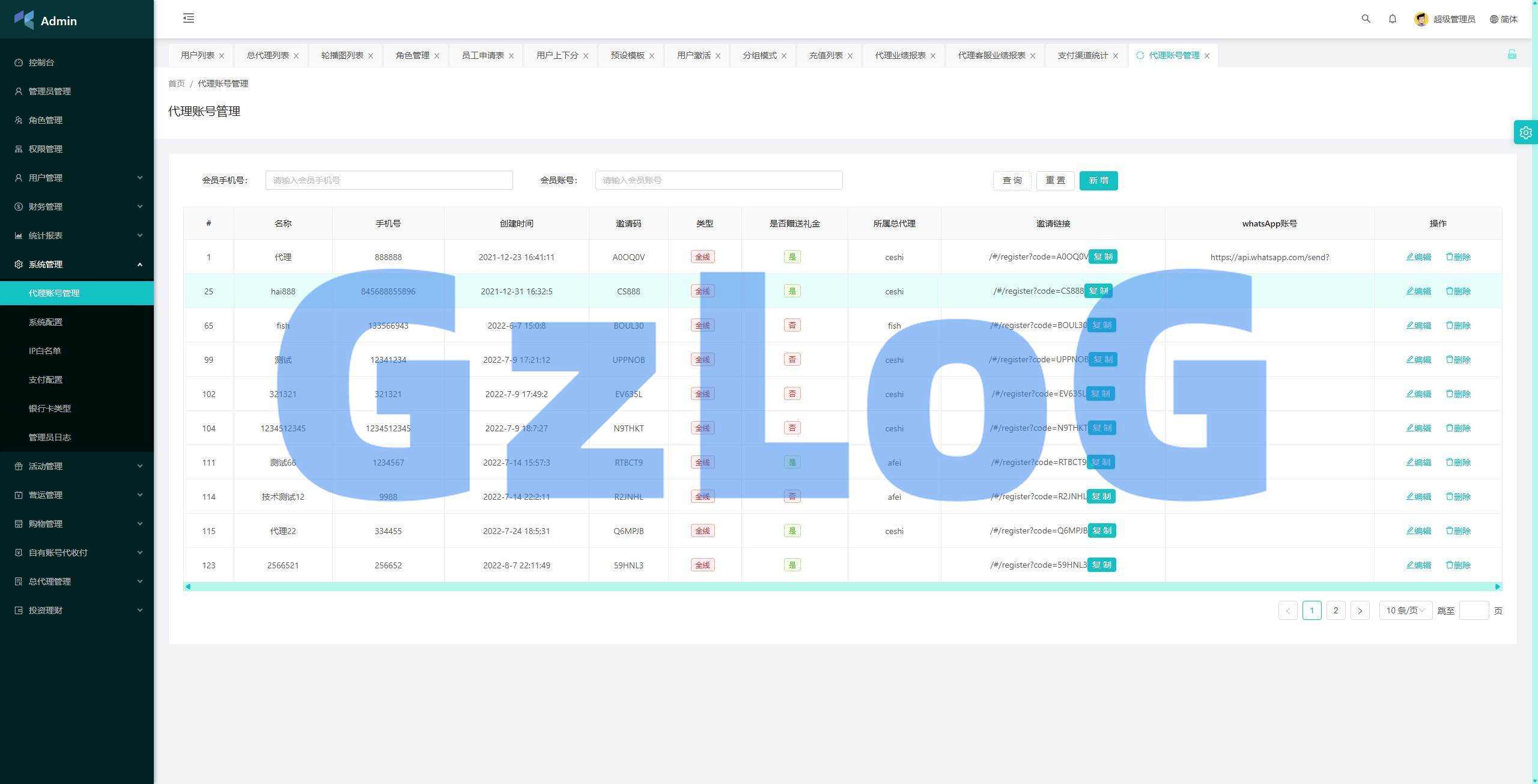Click the lock icon beside the tabs
Viewport: 1538px width, 784px height.
pos(1512,55)
